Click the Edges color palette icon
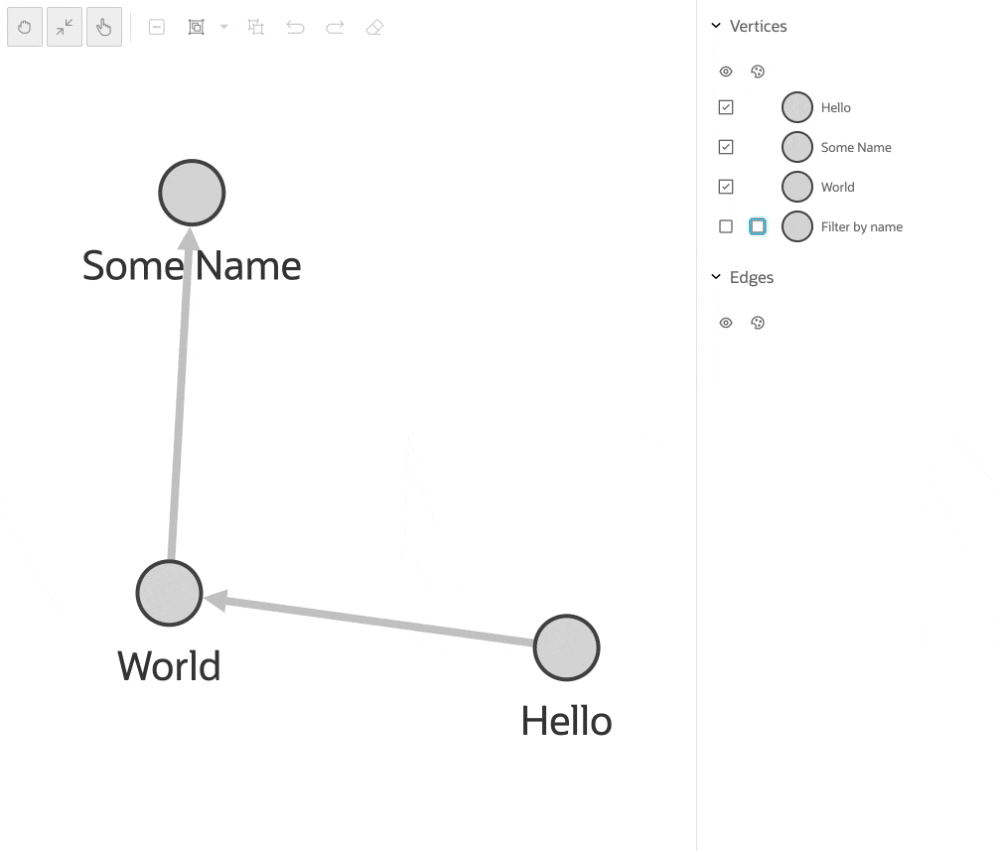 click(x=757, y=322)
